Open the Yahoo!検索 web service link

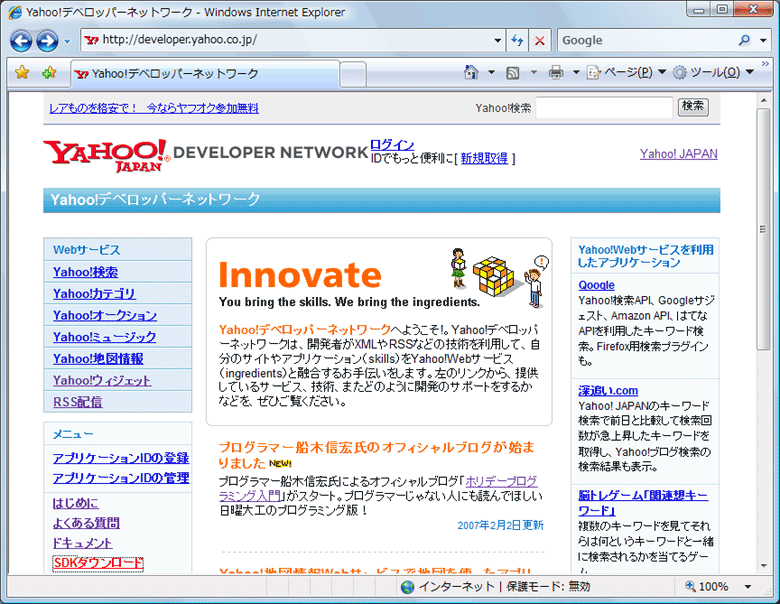click(x=86, y=272)
